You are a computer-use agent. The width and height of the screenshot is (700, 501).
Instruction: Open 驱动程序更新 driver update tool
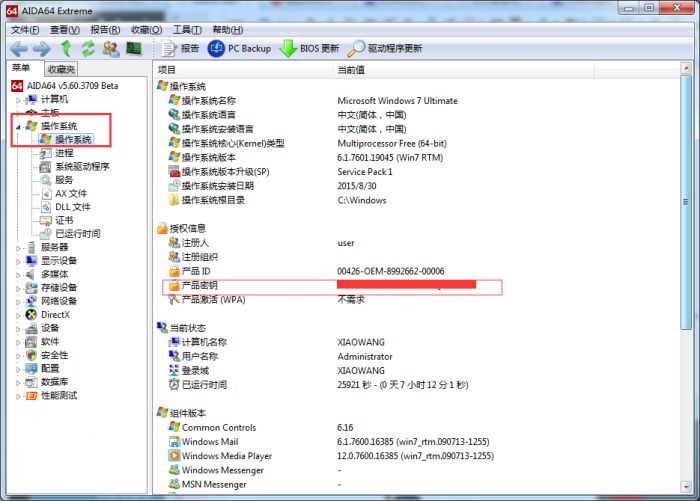click(x=385, y=48)
